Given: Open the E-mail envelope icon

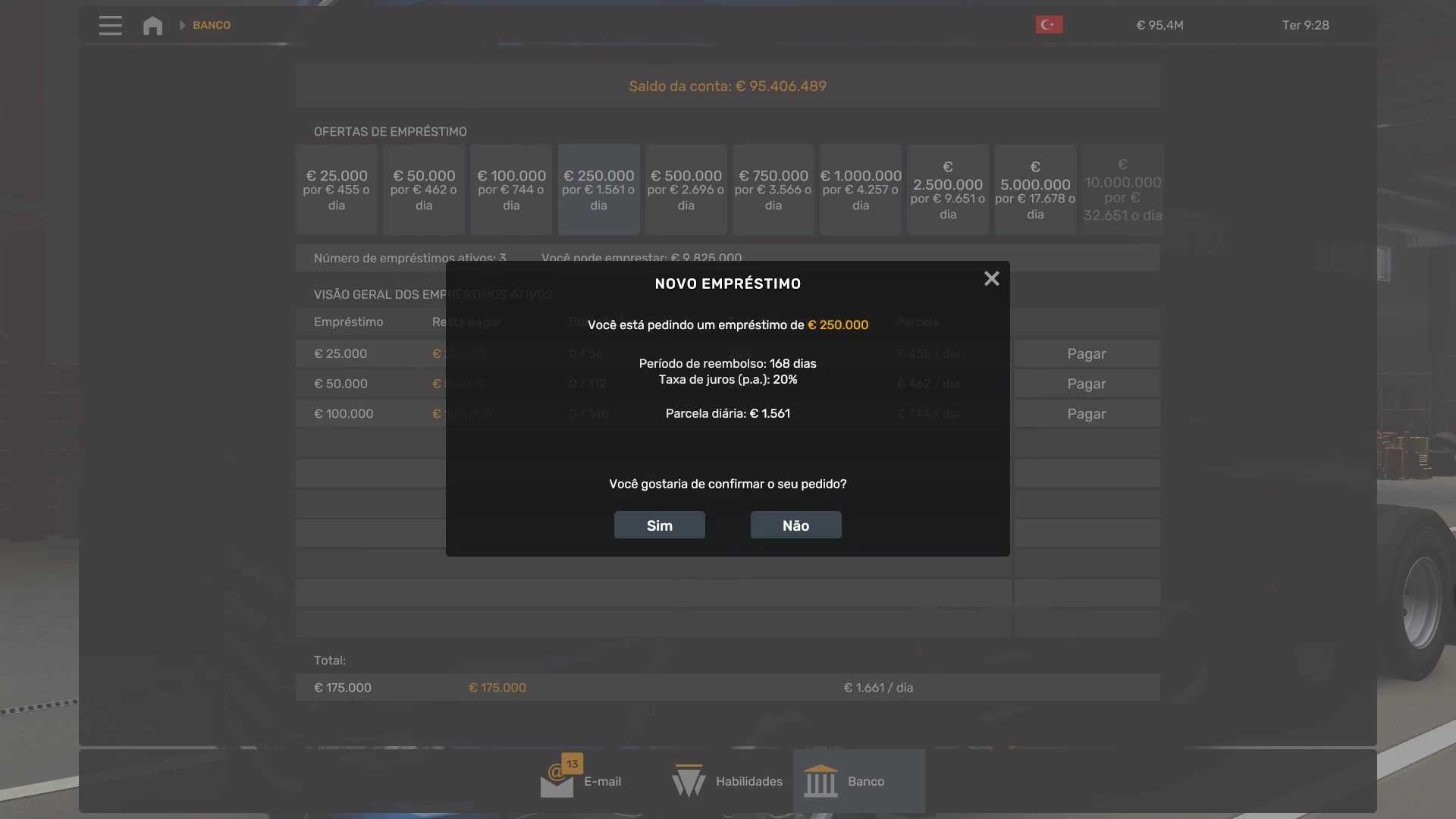Looking at the screenshot, I should coord(557,781).
